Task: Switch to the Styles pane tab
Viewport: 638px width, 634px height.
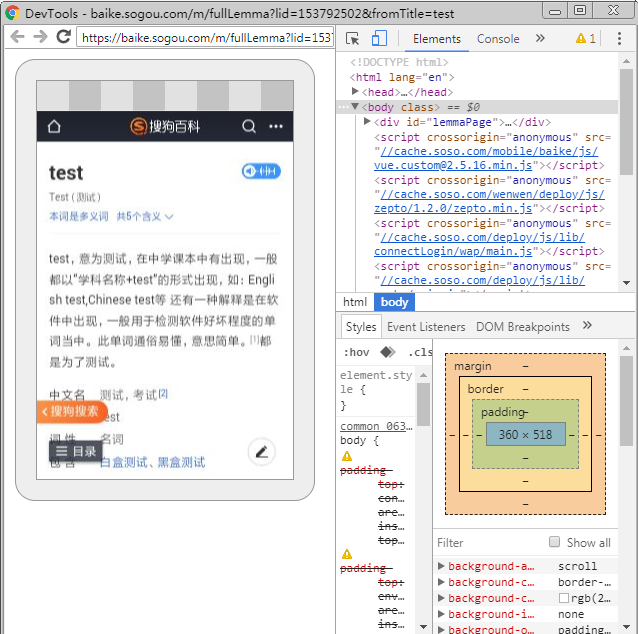Action: (x=361, y=327)
